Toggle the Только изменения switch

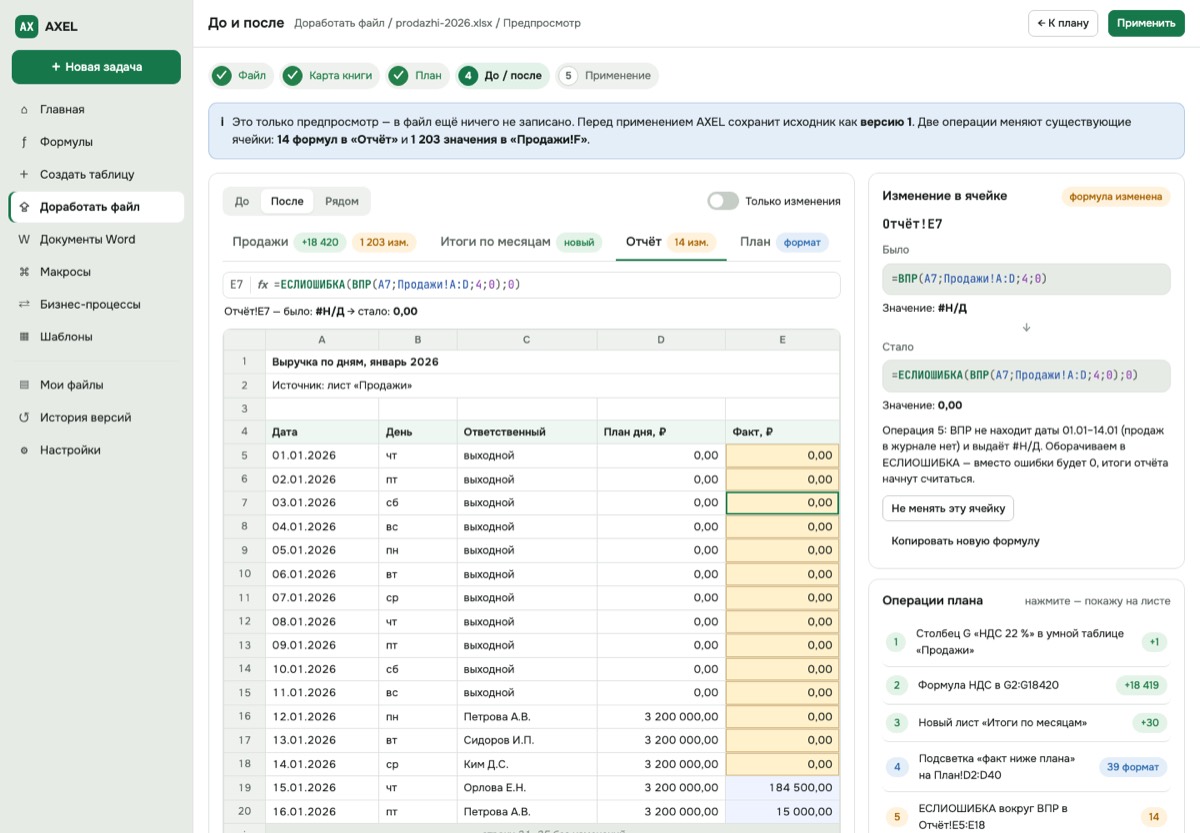pos(722,201)
